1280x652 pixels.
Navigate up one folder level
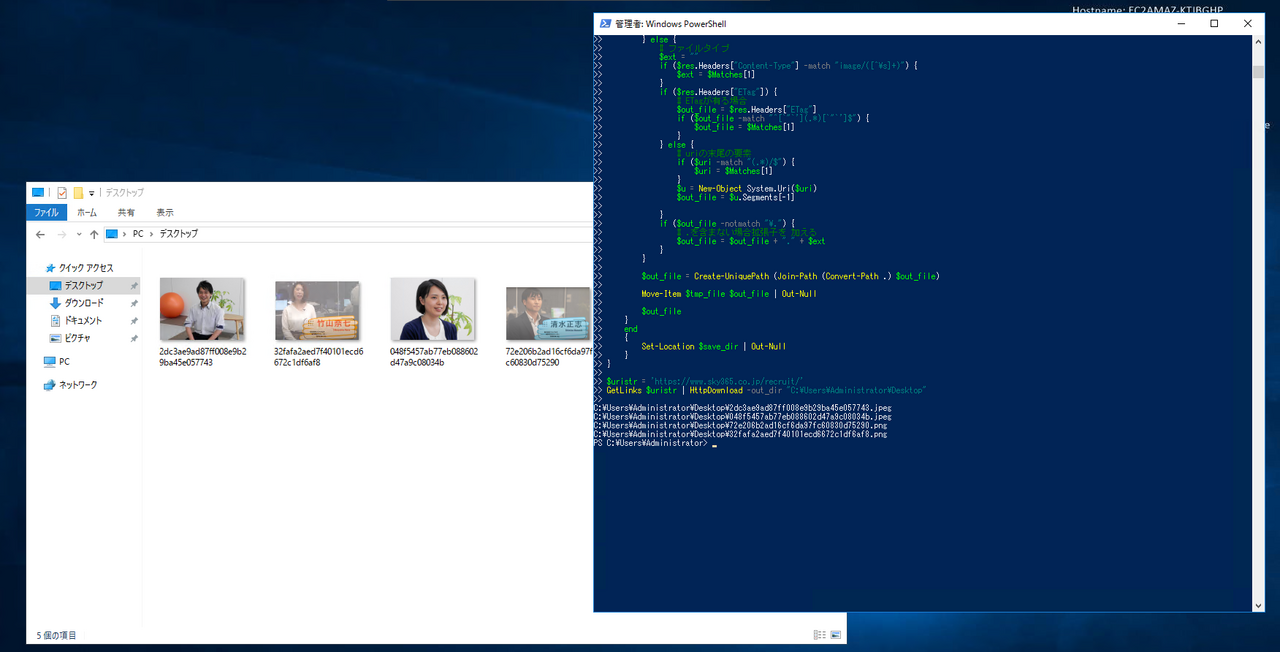(x=93, y=234)
